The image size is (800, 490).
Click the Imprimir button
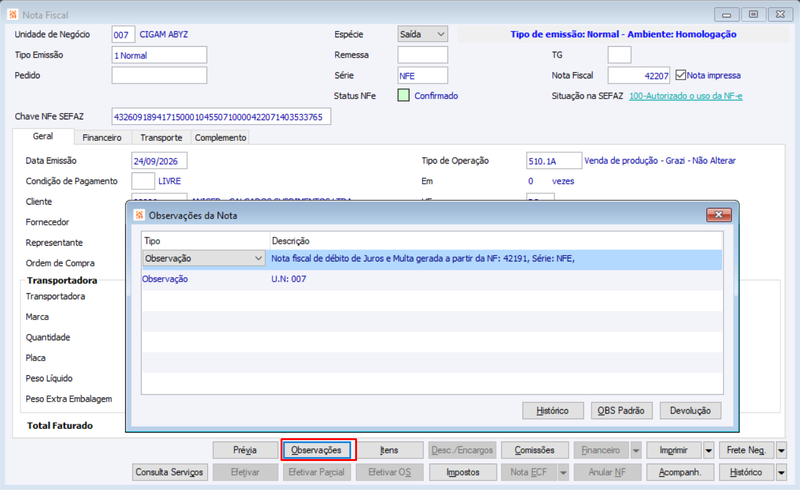point(673,450)
